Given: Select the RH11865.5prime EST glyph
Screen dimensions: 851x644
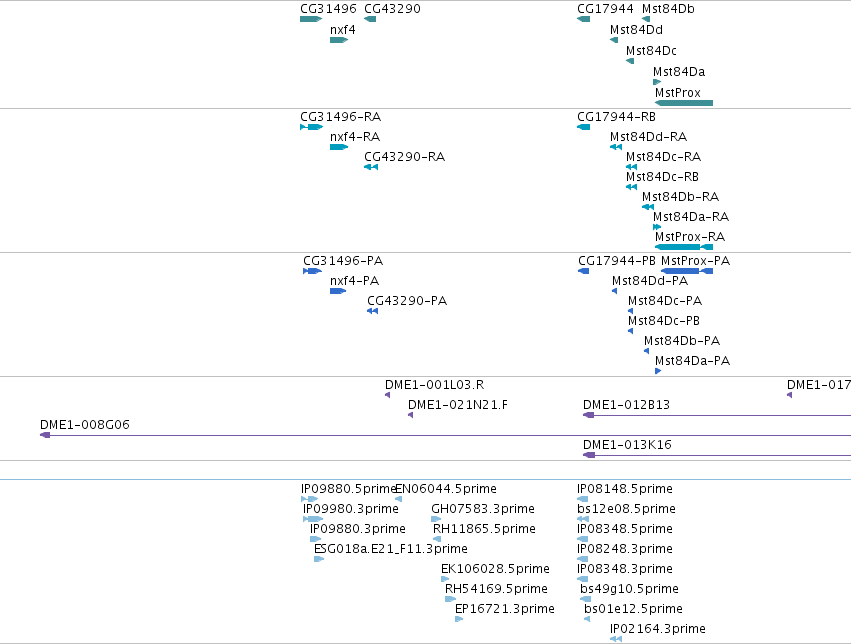Looking at the screenshot, I should (437, 539).
